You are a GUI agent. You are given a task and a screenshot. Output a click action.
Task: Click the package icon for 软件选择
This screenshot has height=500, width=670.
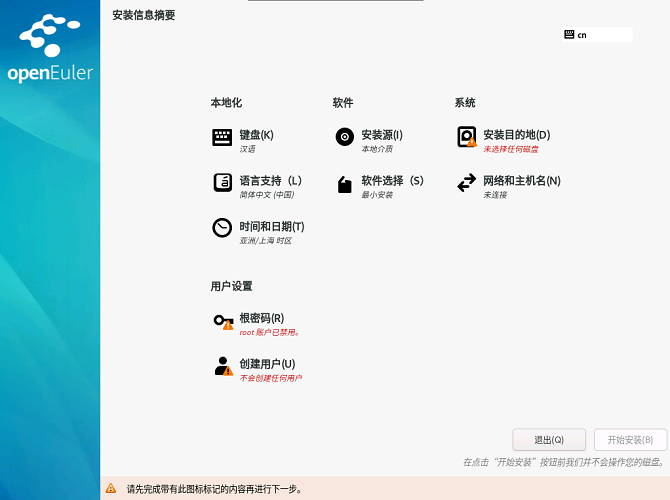click(x=344, y=184)
